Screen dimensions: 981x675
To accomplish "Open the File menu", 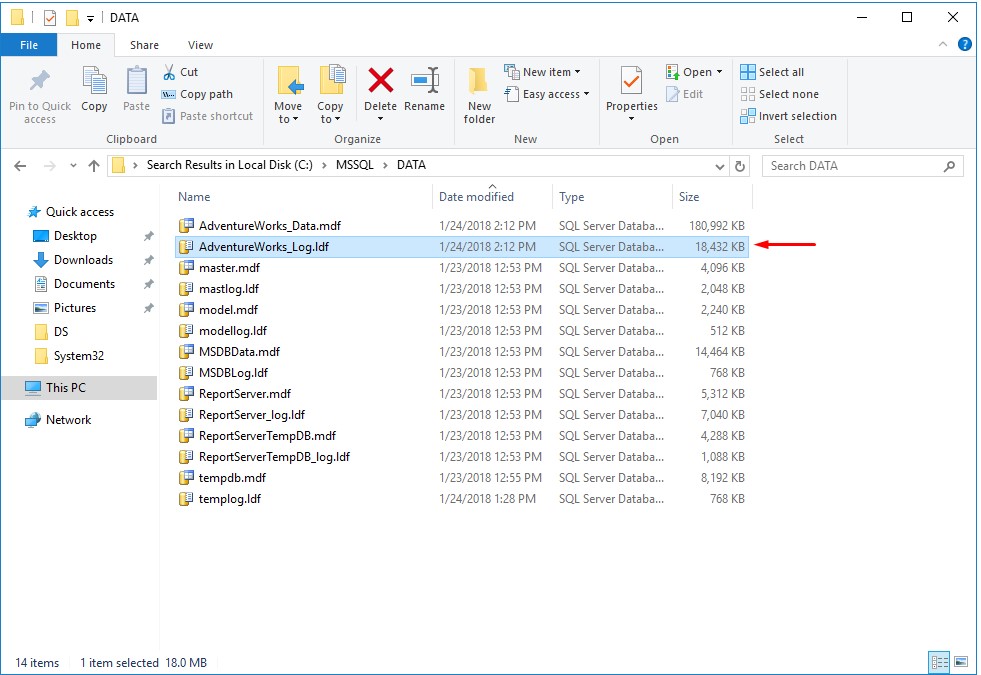I will pyautogui.click(x=29, y=45).
